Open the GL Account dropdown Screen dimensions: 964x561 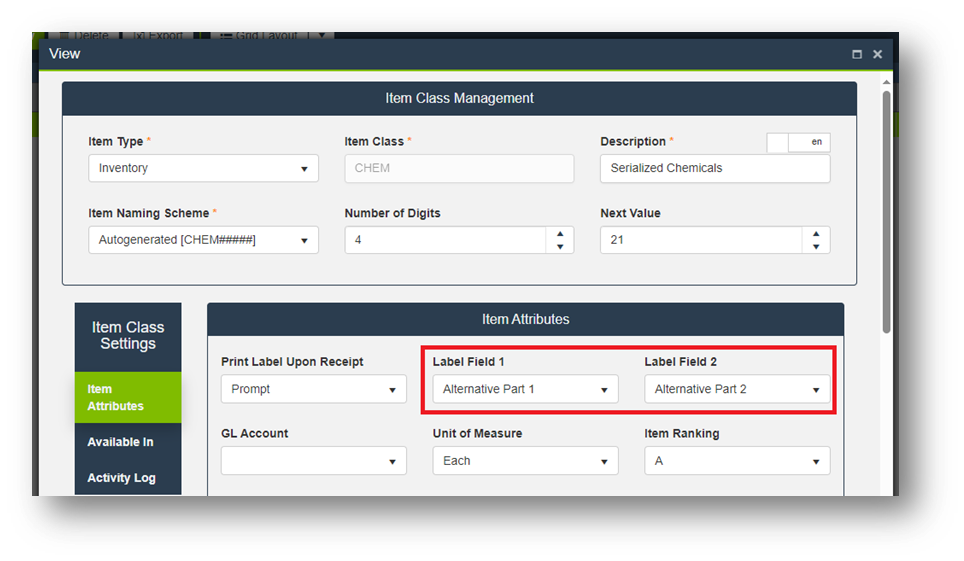pos(313,461)
